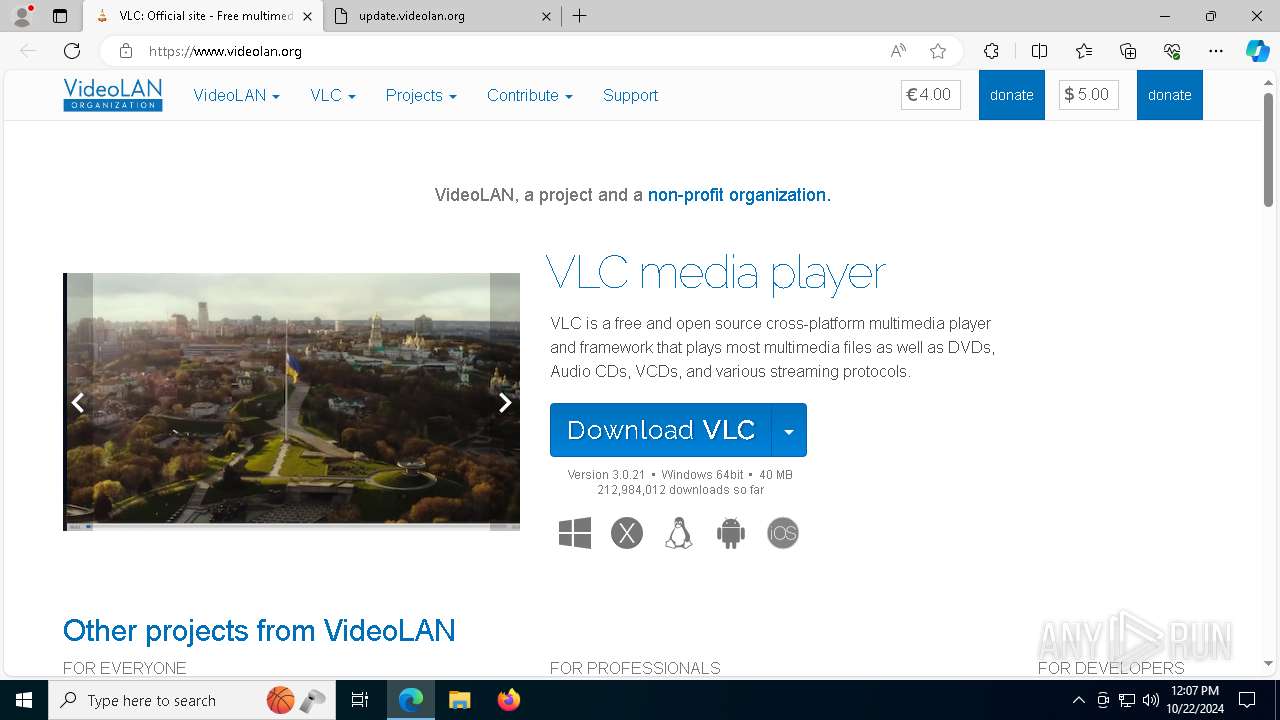Expand the Contribute navigation dropdown
The image size is (1280, 720).
[530, 95]
